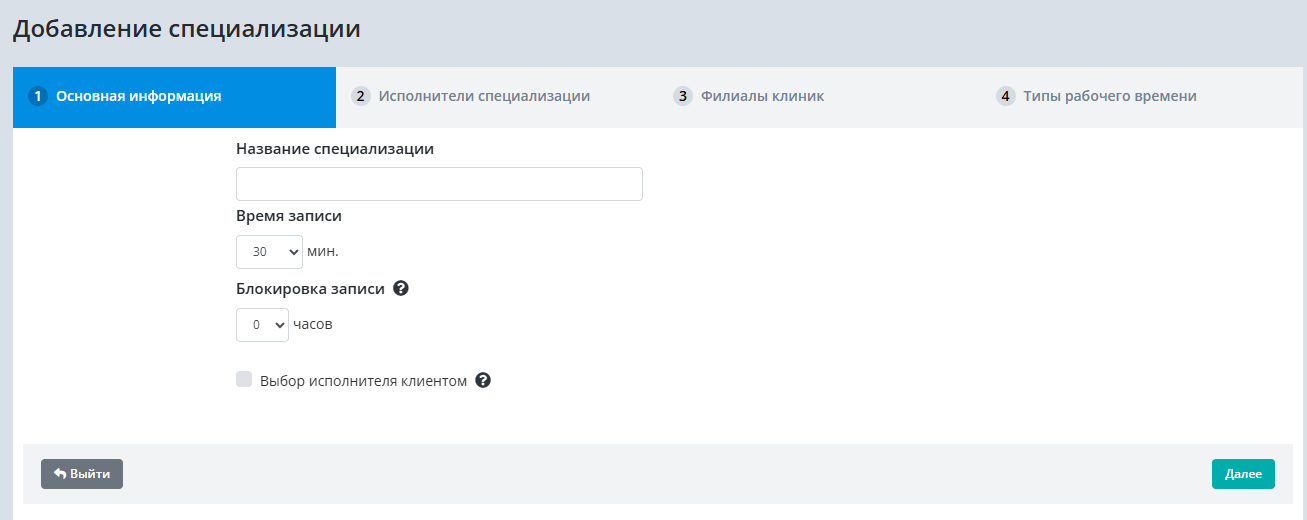
Task: Click the step 1 number badge
Action: pyautogui.click(x=38, y=97)
